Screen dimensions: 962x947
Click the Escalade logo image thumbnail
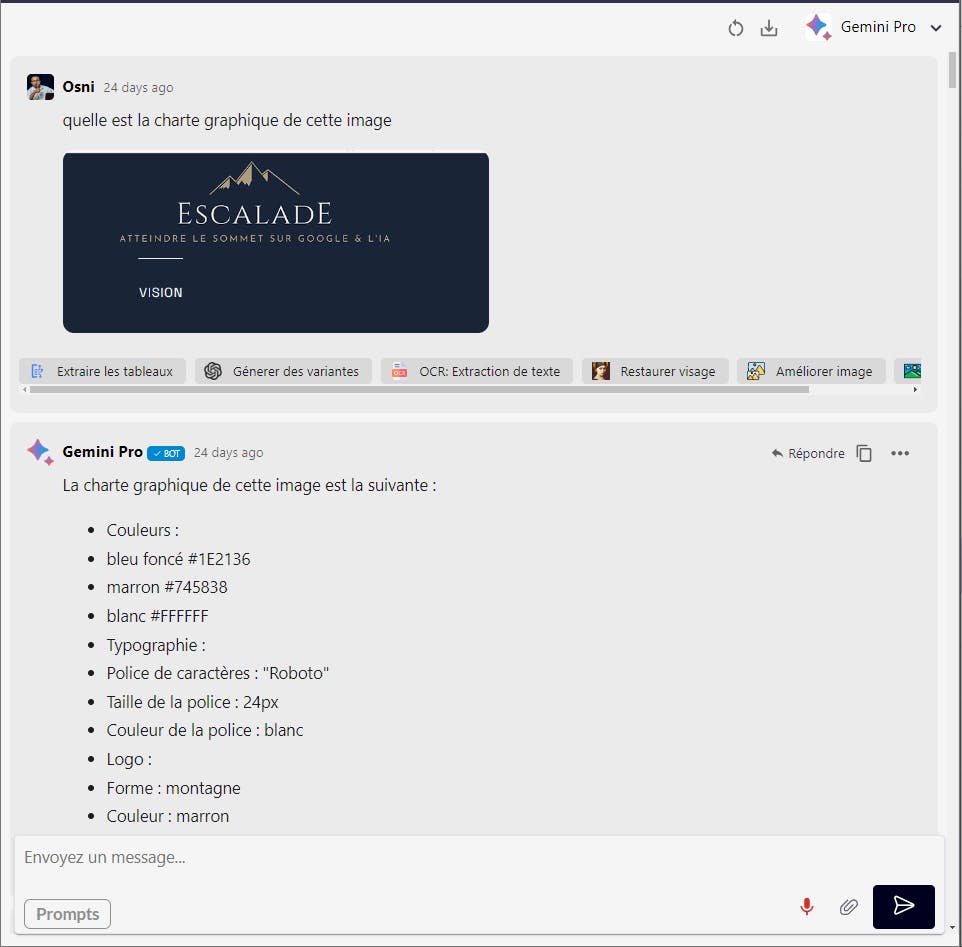[x=275, y=242]
